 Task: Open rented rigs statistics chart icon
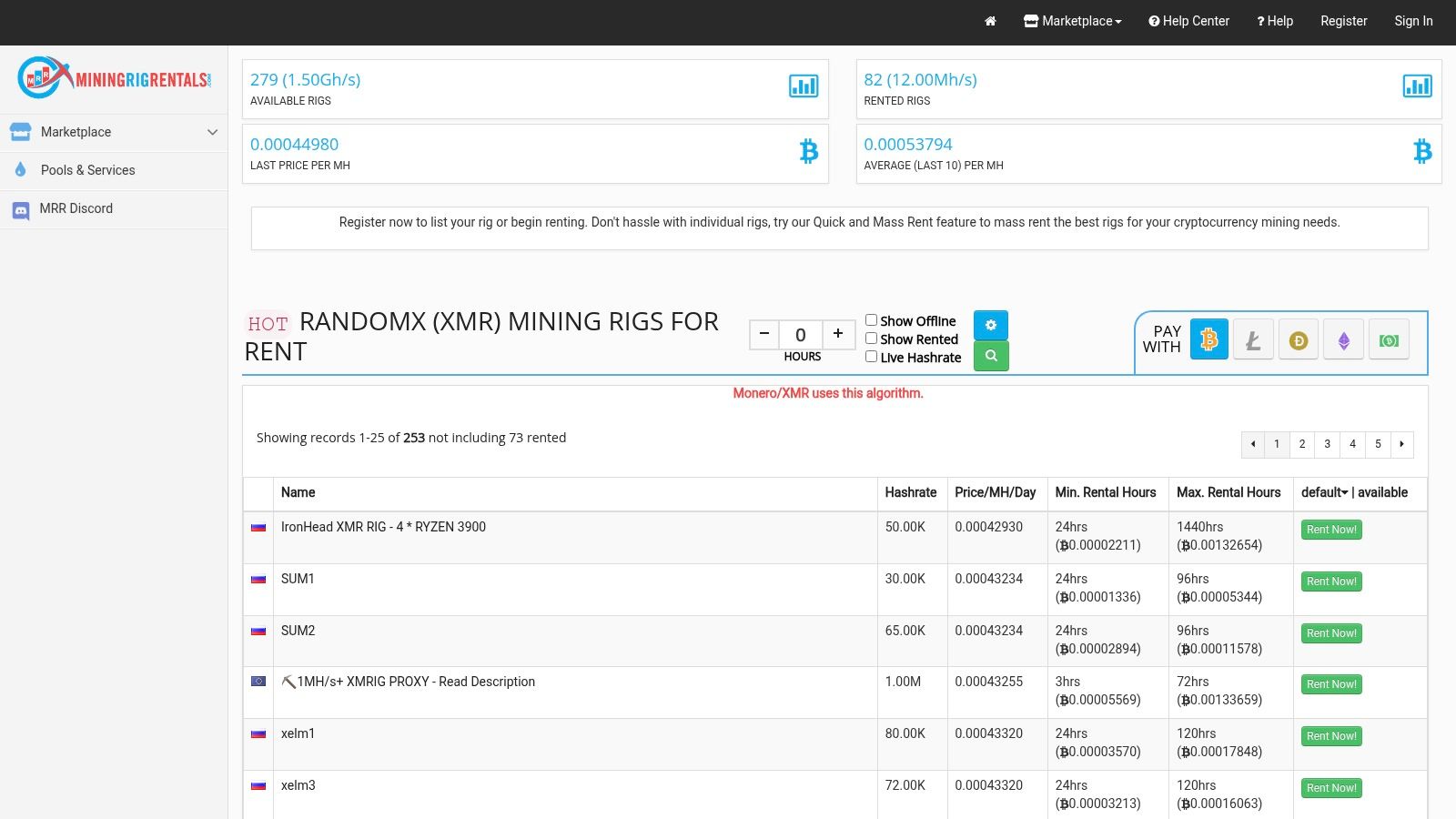[x=1417, y=86]
